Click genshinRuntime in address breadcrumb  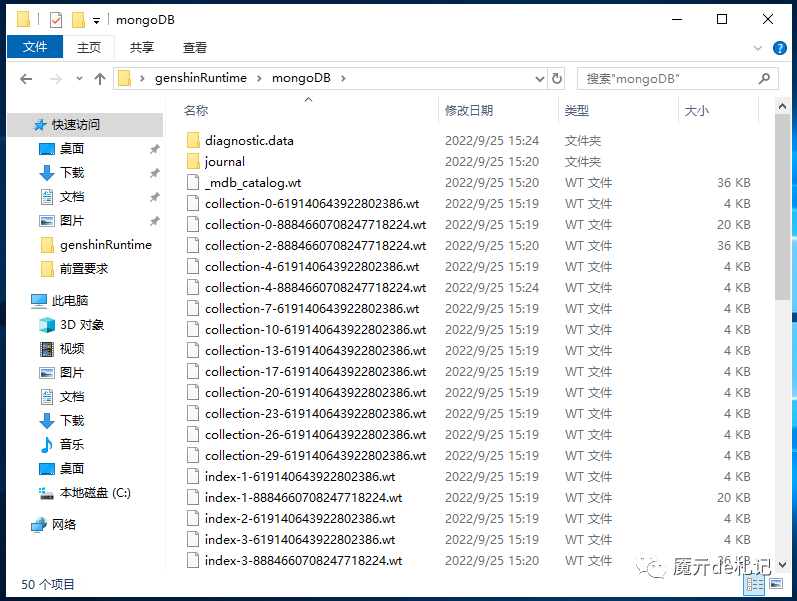[201, 78]
